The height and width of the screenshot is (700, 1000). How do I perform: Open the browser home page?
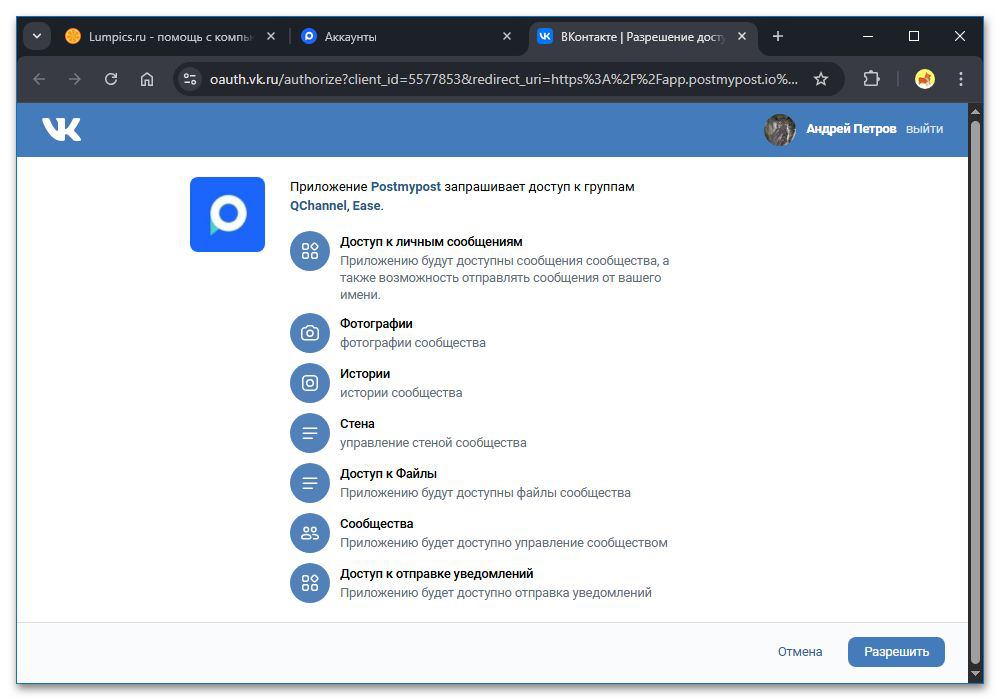click(x=147, y=79)
